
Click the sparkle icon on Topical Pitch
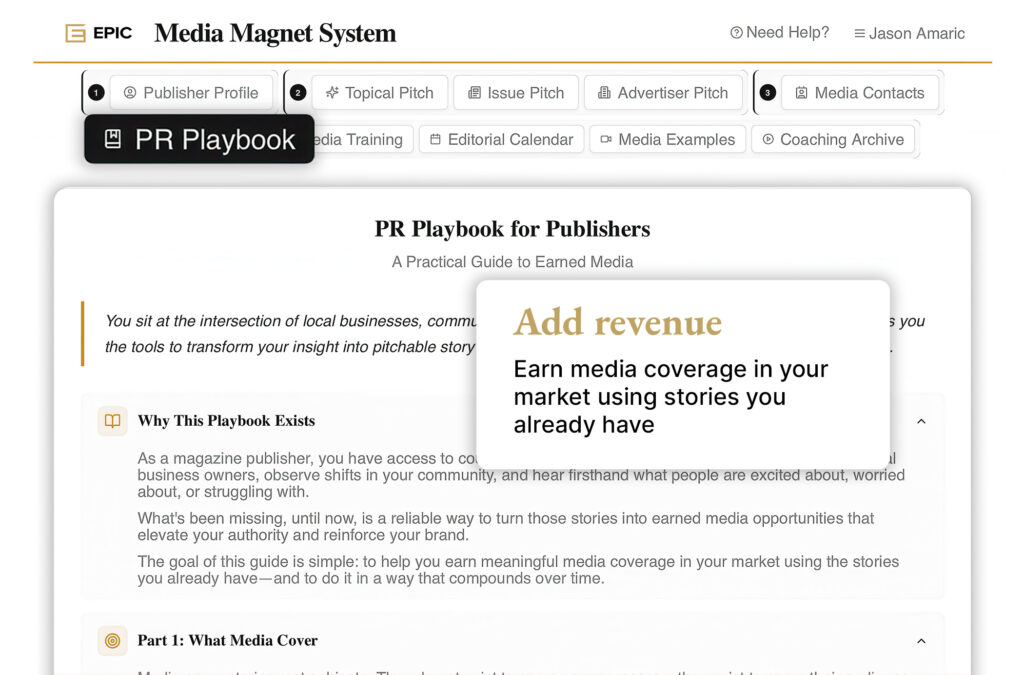tap(332, 93)
